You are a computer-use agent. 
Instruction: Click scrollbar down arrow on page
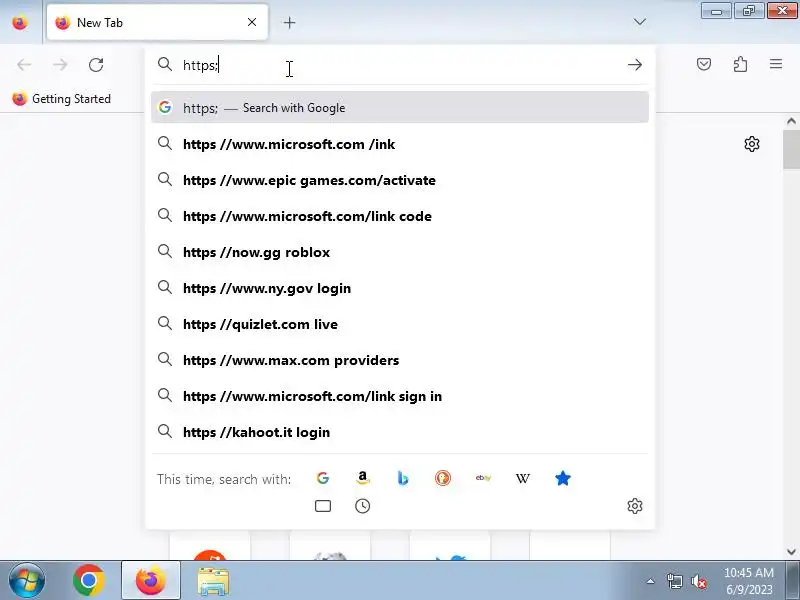(x=791, y=552)
